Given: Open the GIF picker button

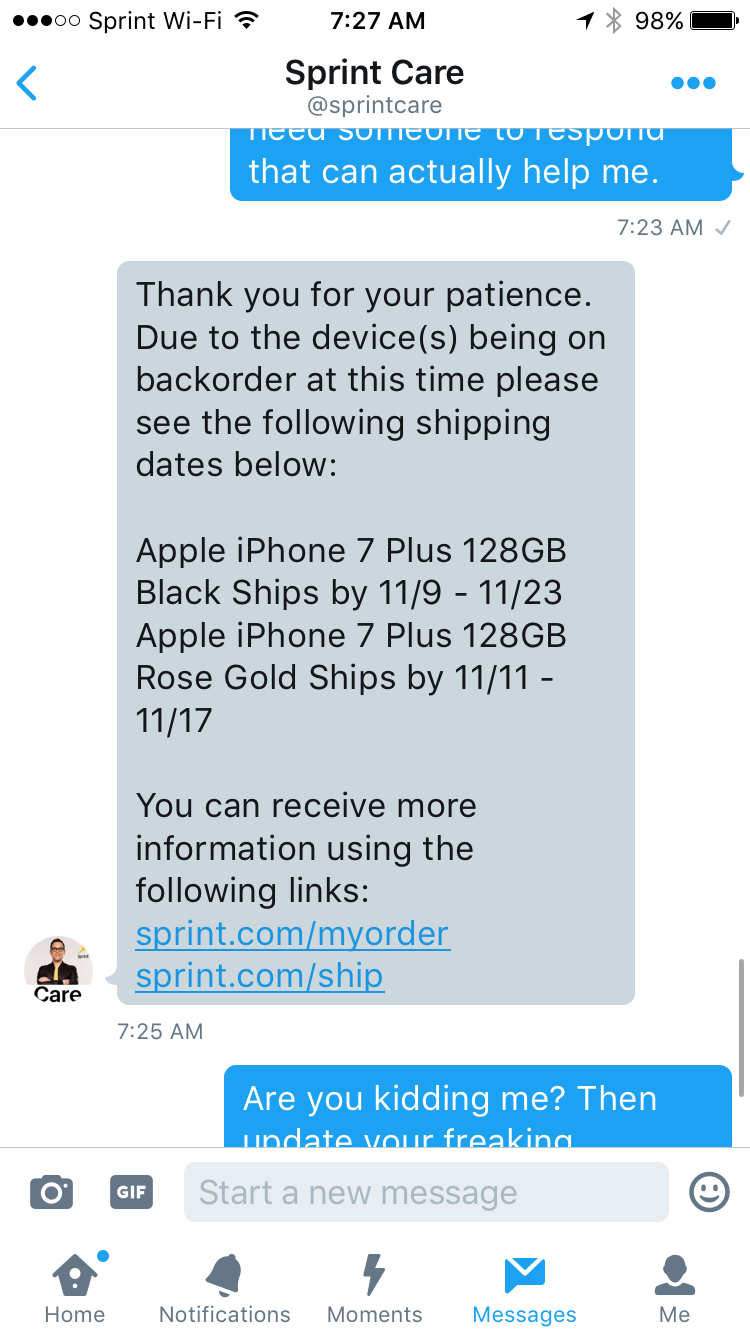Looking at the screenshot, I should [131, 1192].
